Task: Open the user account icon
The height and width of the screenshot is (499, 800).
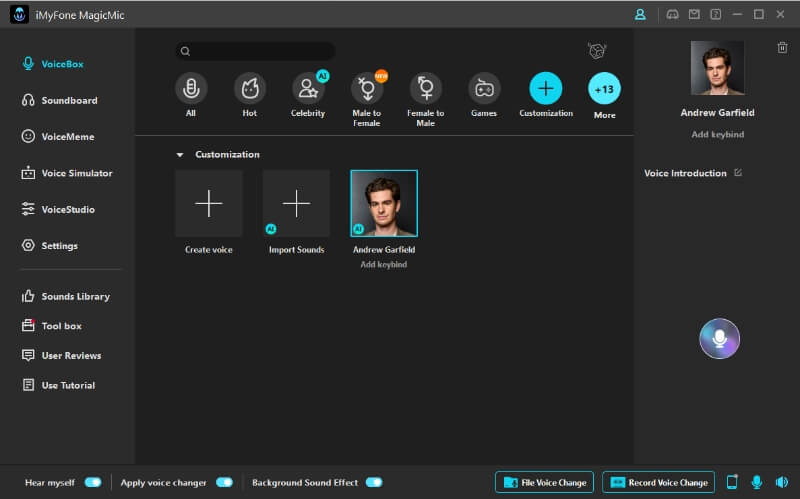Action: (x=640, y=14)
